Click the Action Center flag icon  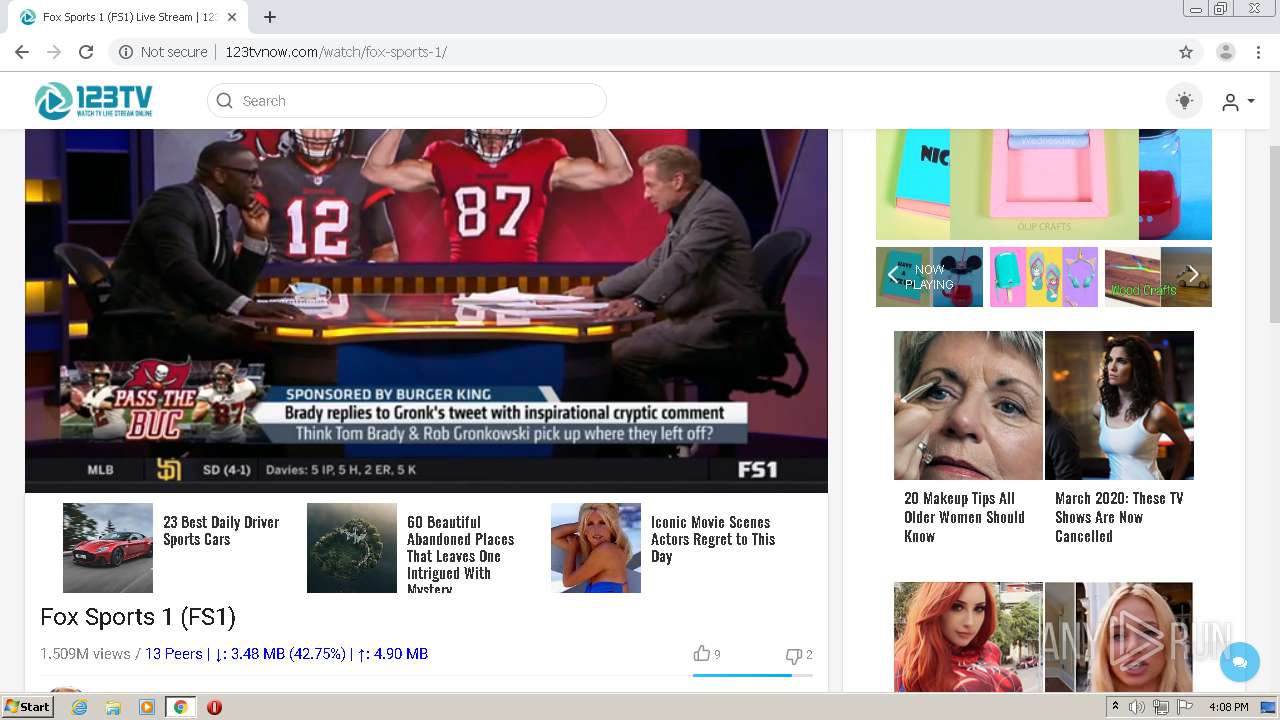[x=1185, y=707]
